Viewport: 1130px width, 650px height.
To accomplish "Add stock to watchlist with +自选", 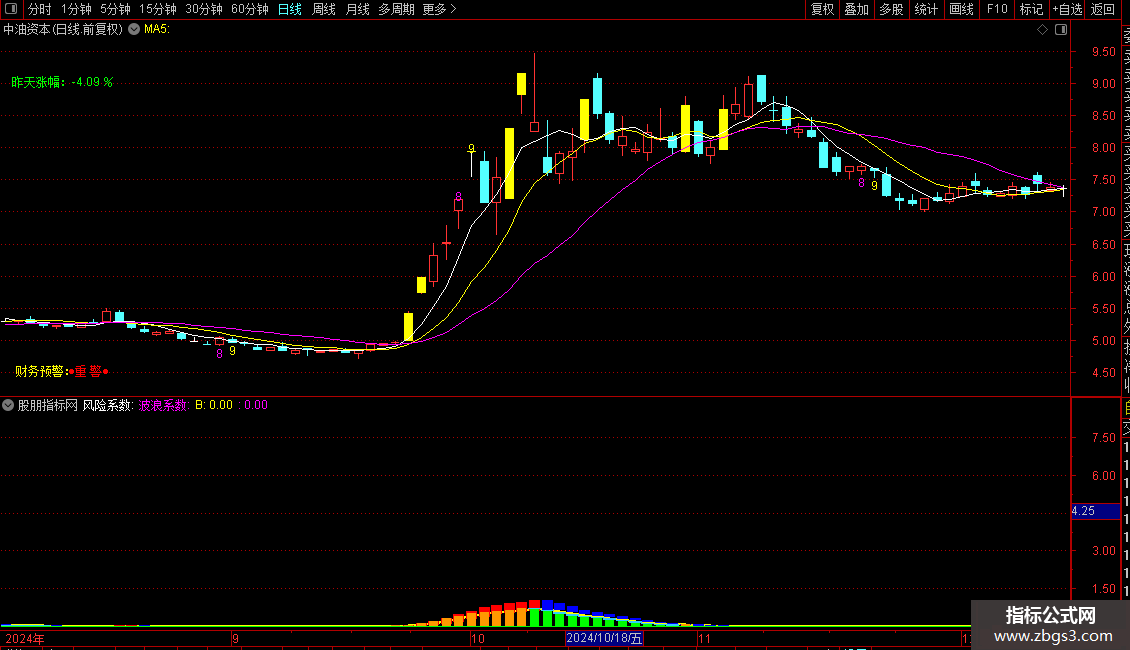I will pyautogui.click(x=1067, y=9).
